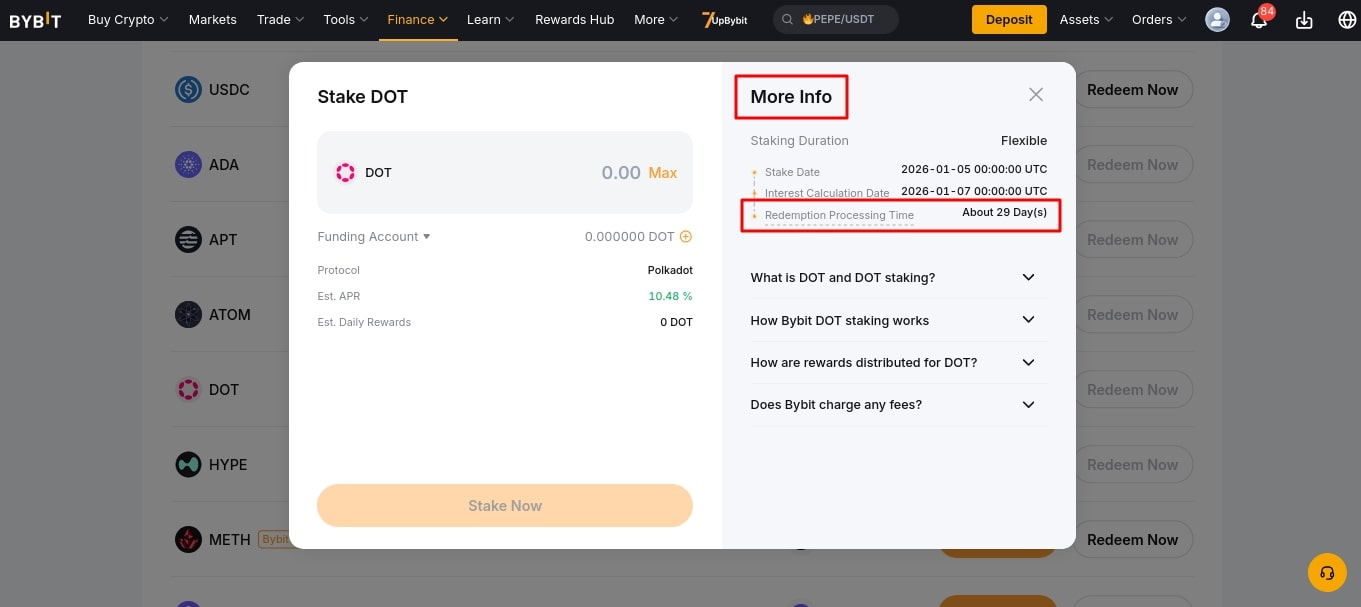This screenshot has width=1361, height=607.
Task: Click the 7UpBybit promo icon
Action: point(725,19)
